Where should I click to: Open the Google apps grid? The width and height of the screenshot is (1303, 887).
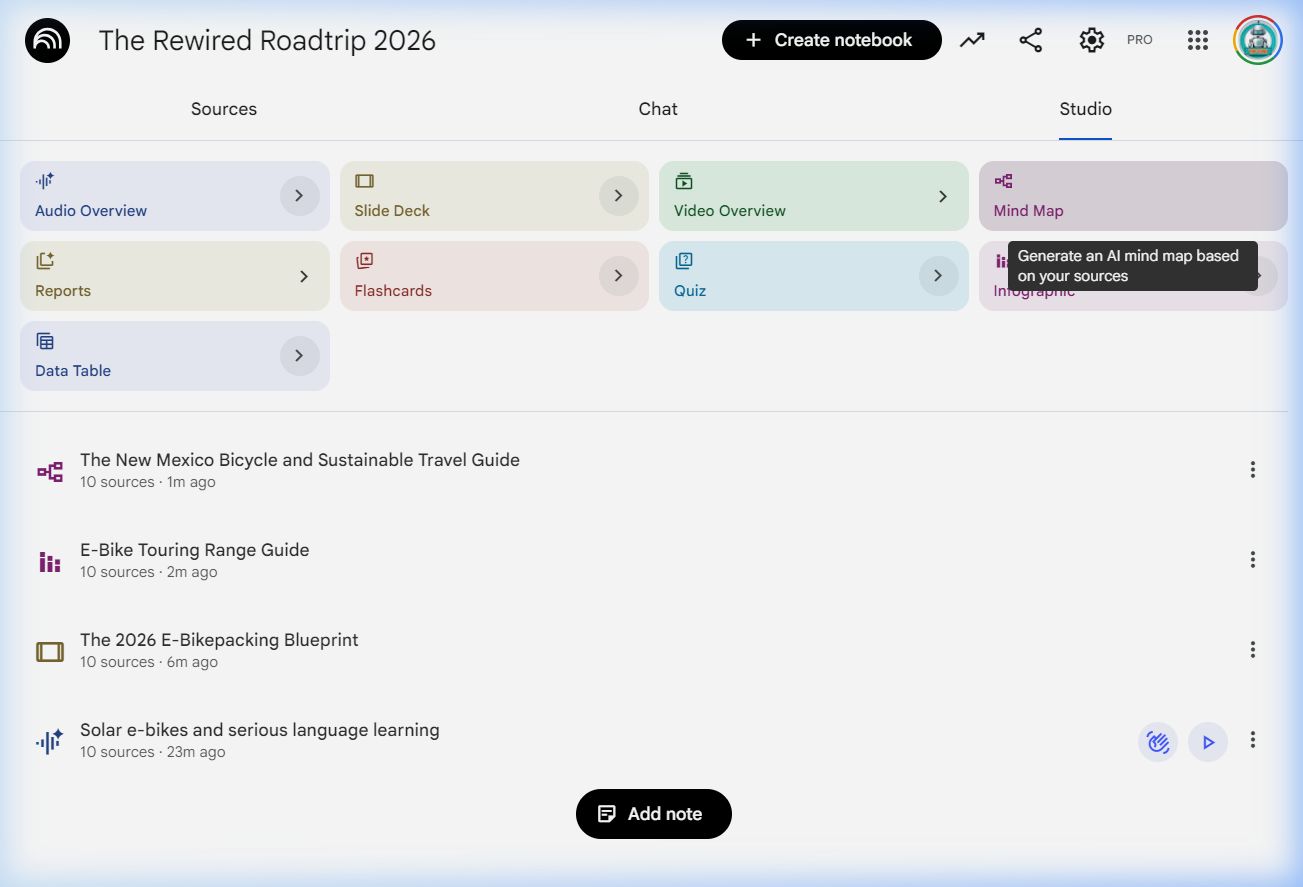click(x=1197, y=40)
